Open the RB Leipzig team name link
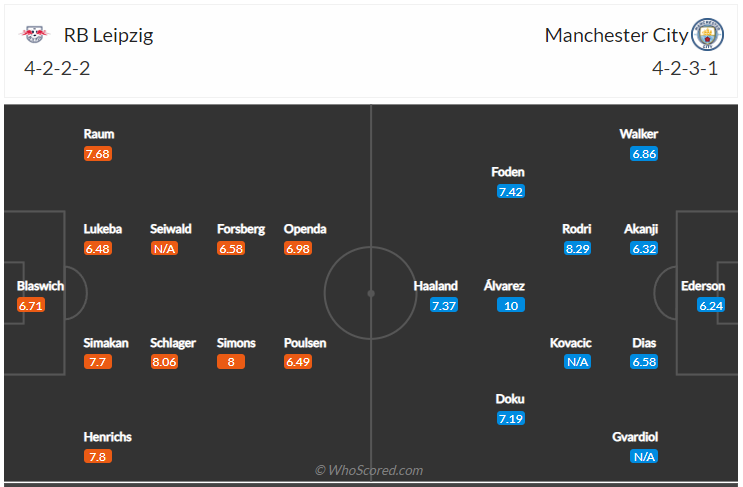Screen dimensions: 743x487 click(109, 35)
